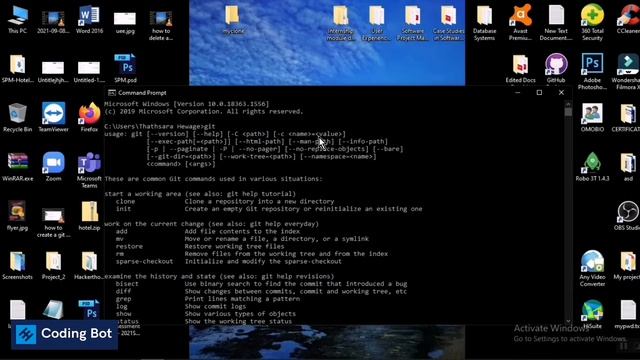
Task: Open the CERTIFICAT... folder icon
Action: pos(627,118)
